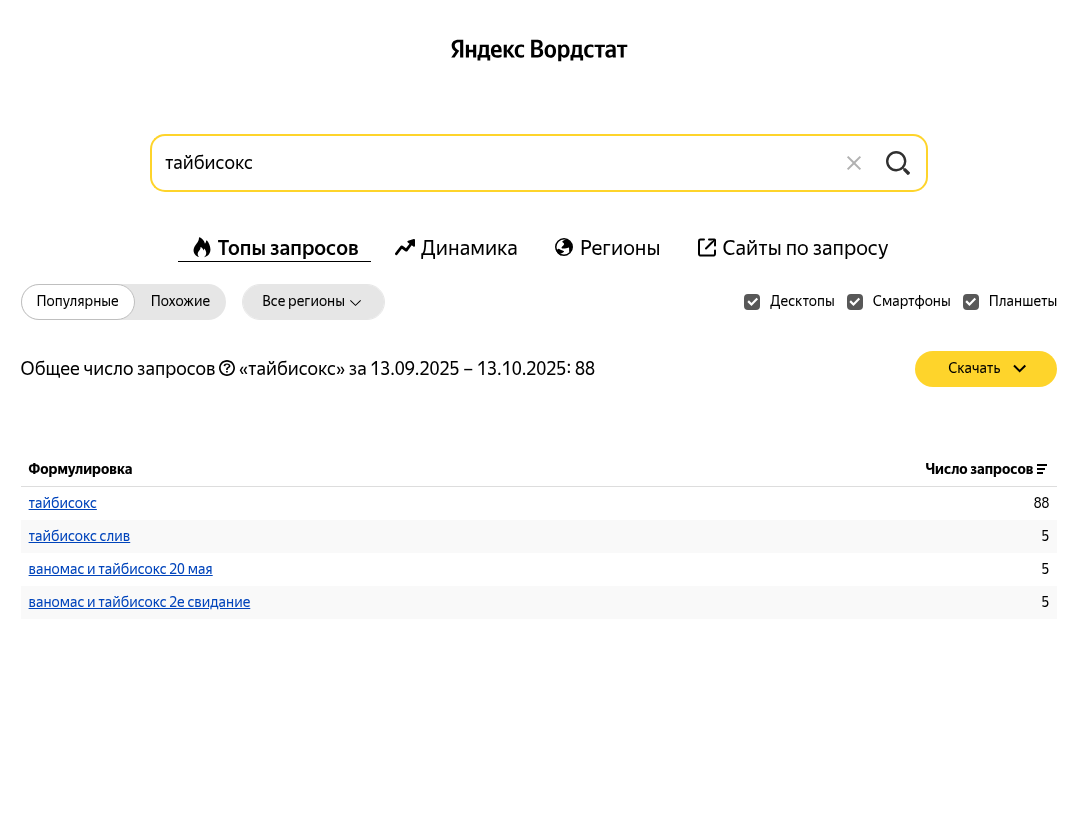Switch to the Регионы tab
Image resolution: width=1080 pixels, height=840 pixels.
click(607, 248)
